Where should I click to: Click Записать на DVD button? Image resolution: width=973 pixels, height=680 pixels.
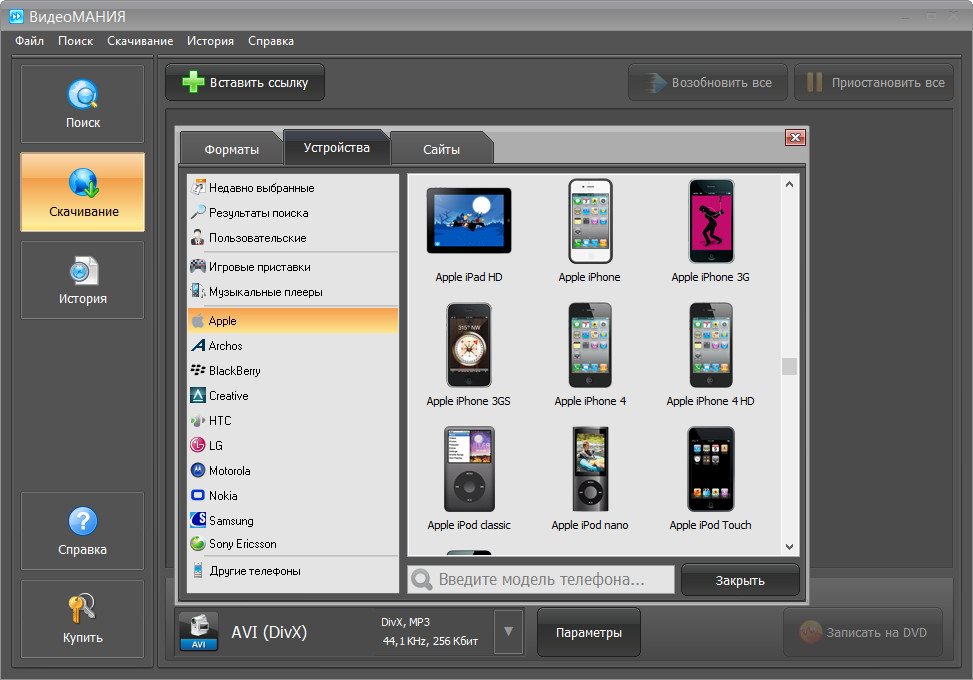863,632
